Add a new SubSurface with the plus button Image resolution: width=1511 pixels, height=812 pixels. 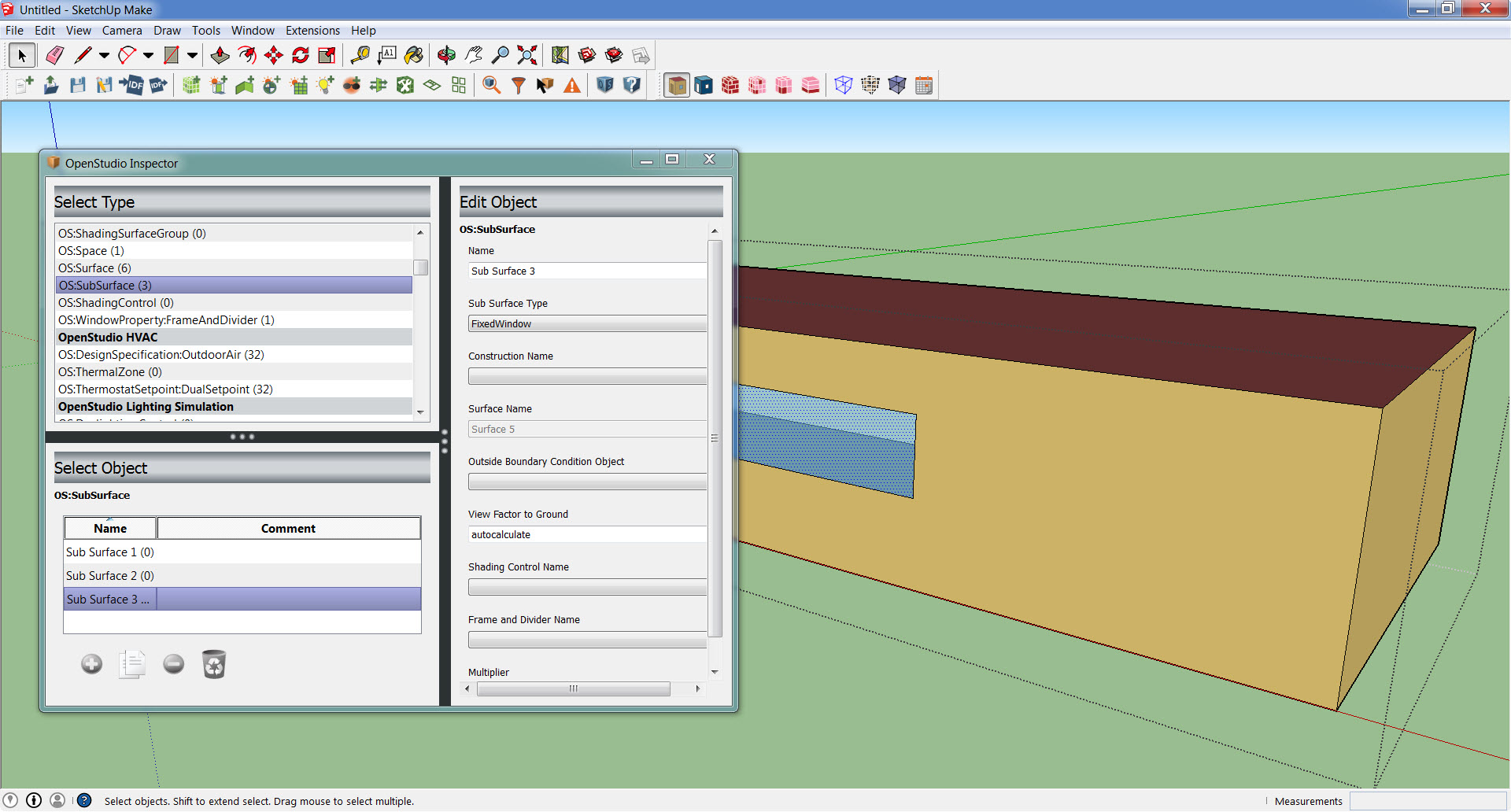pos(91,664)
